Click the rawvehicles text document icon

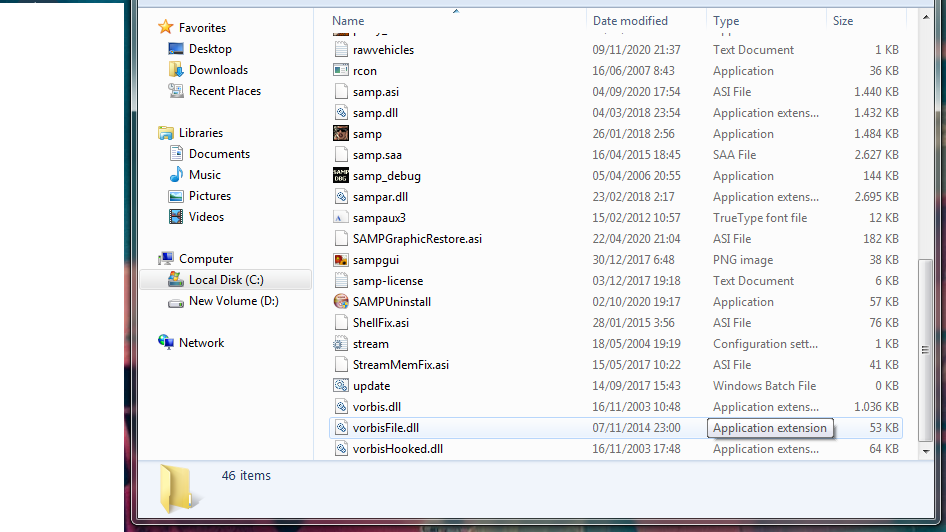click(341, 49)
